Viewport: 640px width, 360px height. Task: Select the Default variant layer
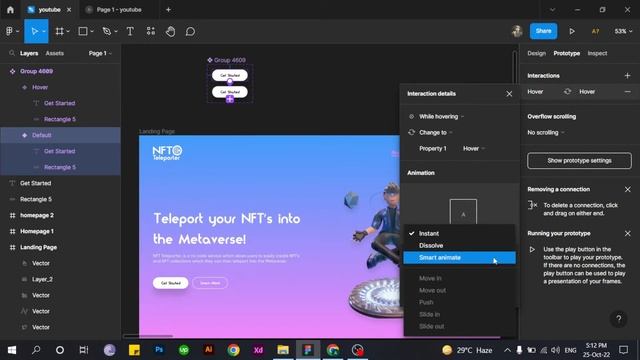pyautogui.click(x=60, y=135)
